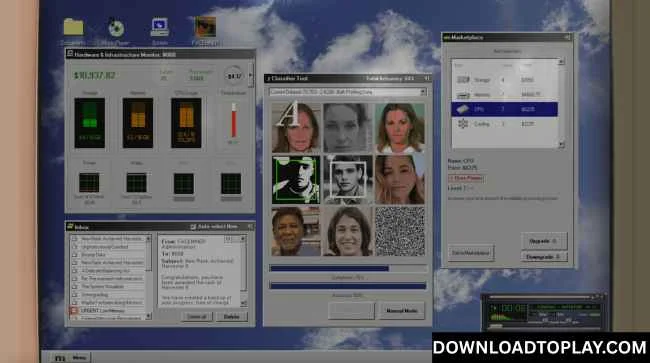Select the smiling face thumbnail in bottom row
The height and width of the screenshot is (363, 650).
(348, 231)
